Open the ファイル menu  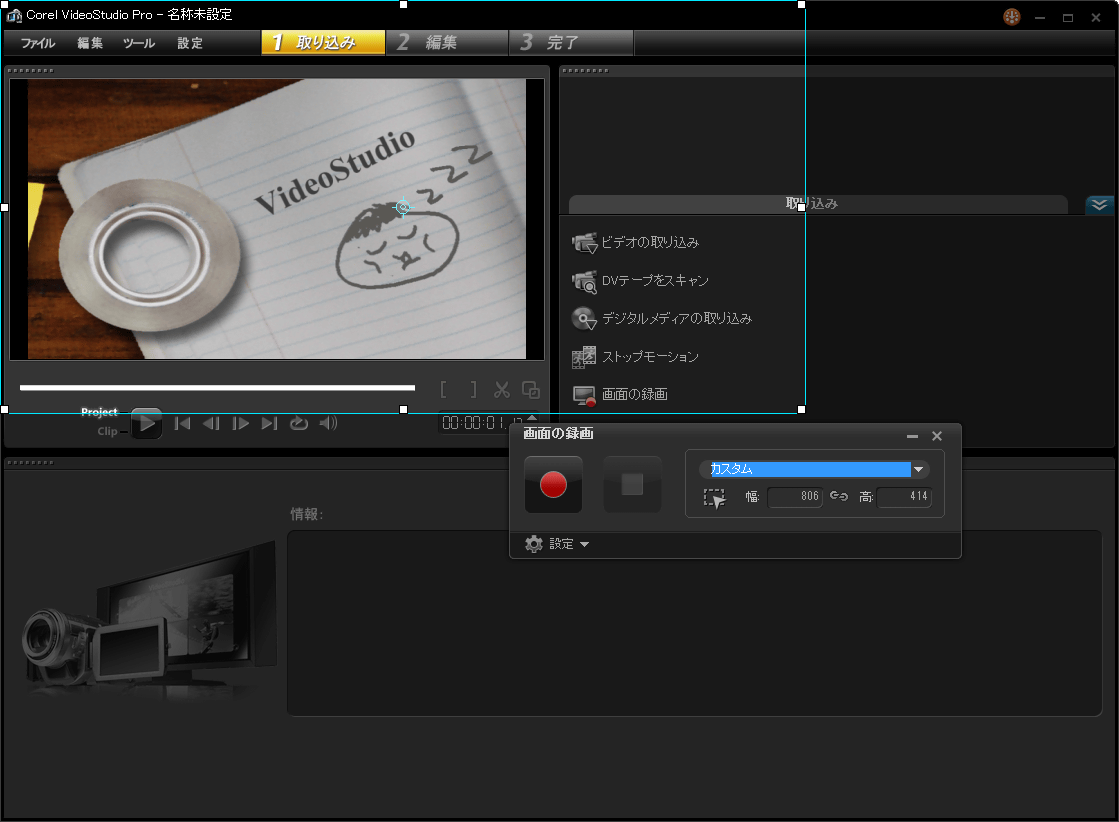pos(38,44)
